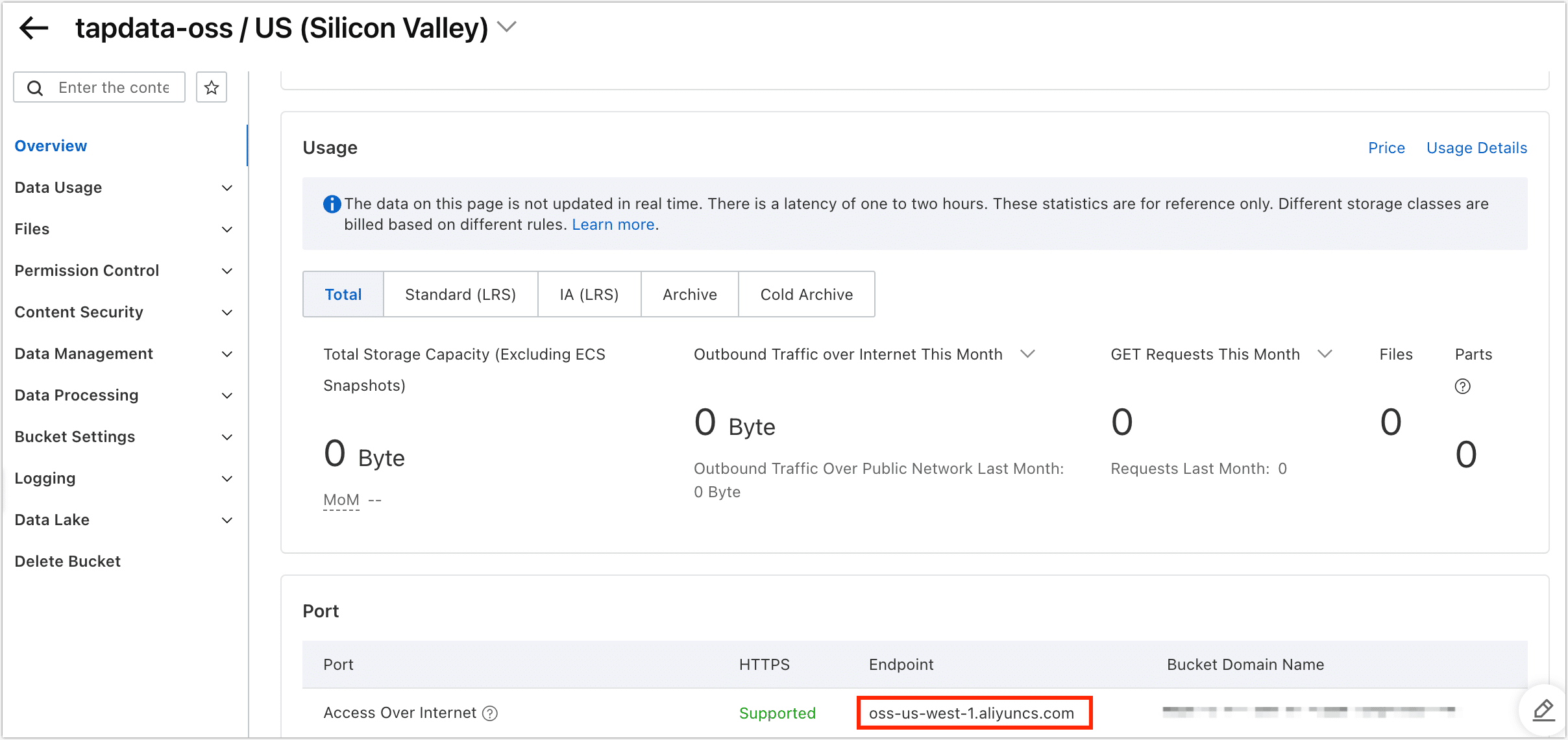Focus the sidebar search input field
This screenshot has width=1568, height=740.
pos(114,88)
